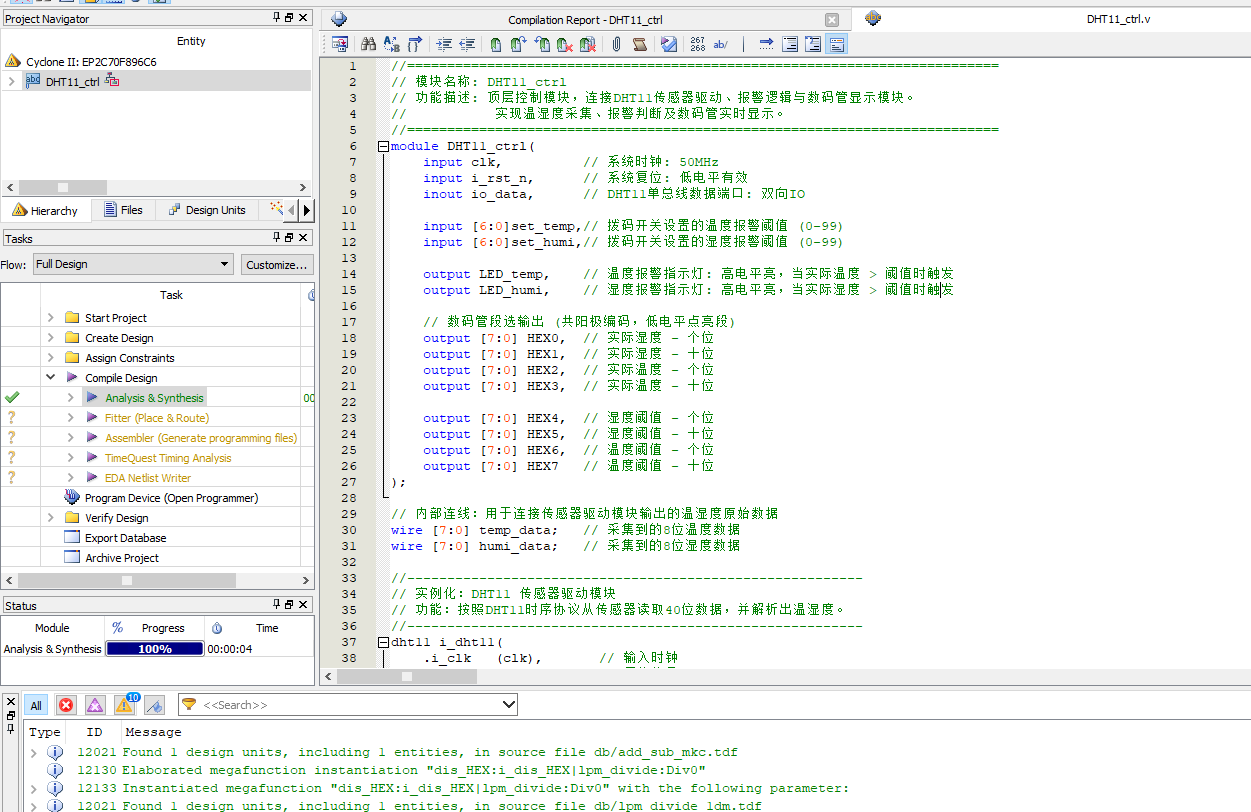Toggle the critical warning messages filter

coord(95,705)
